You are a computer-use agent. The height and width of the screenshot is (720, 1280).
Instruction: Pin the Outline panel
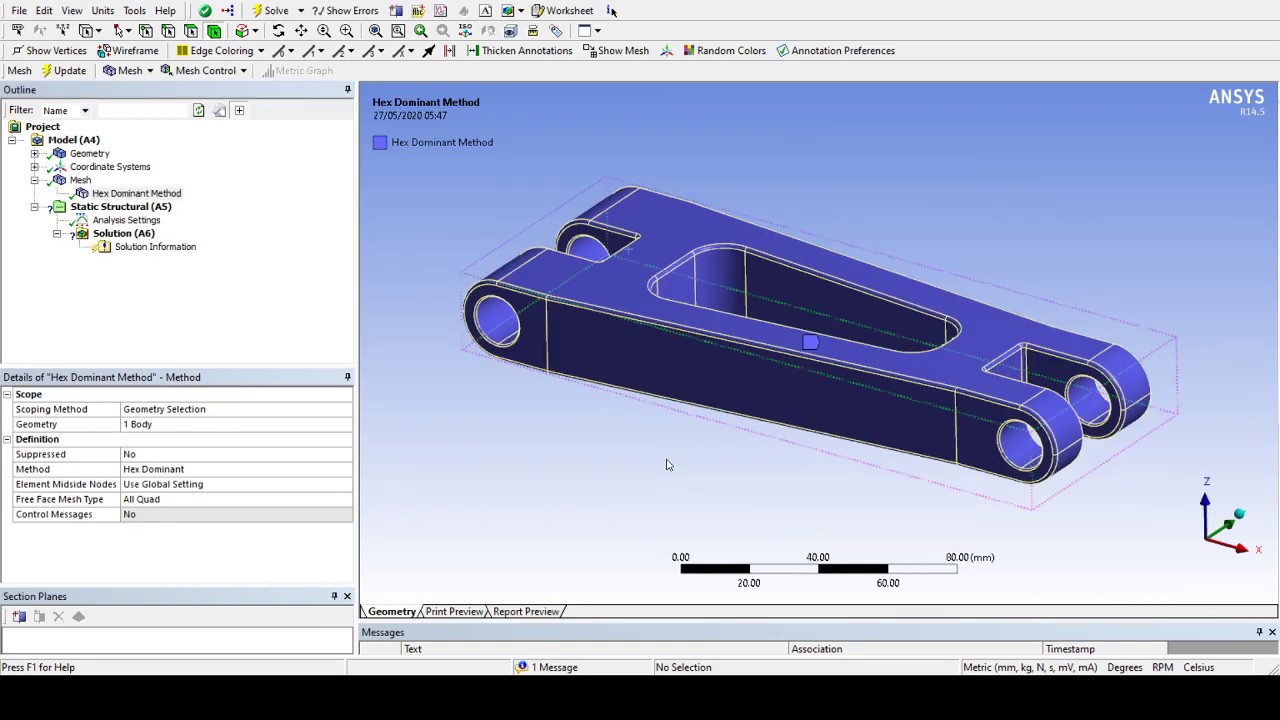click(348, 90)
